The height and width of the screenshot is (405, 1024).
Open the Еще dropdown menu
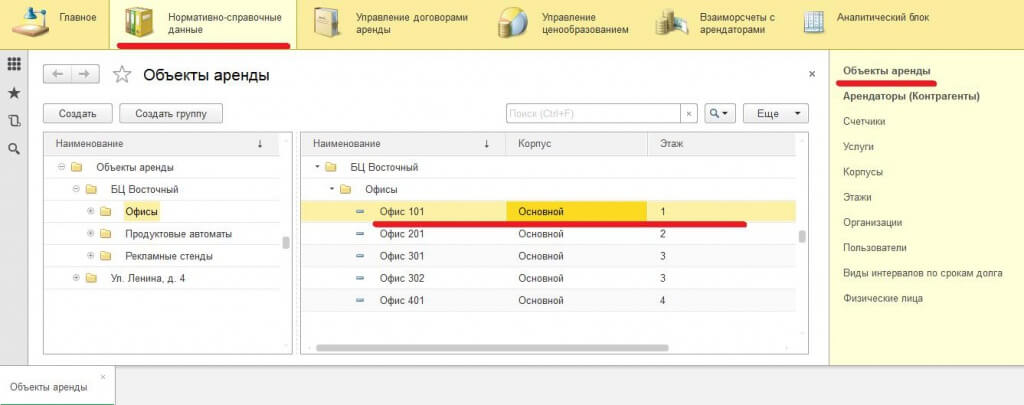coord(776,114)
